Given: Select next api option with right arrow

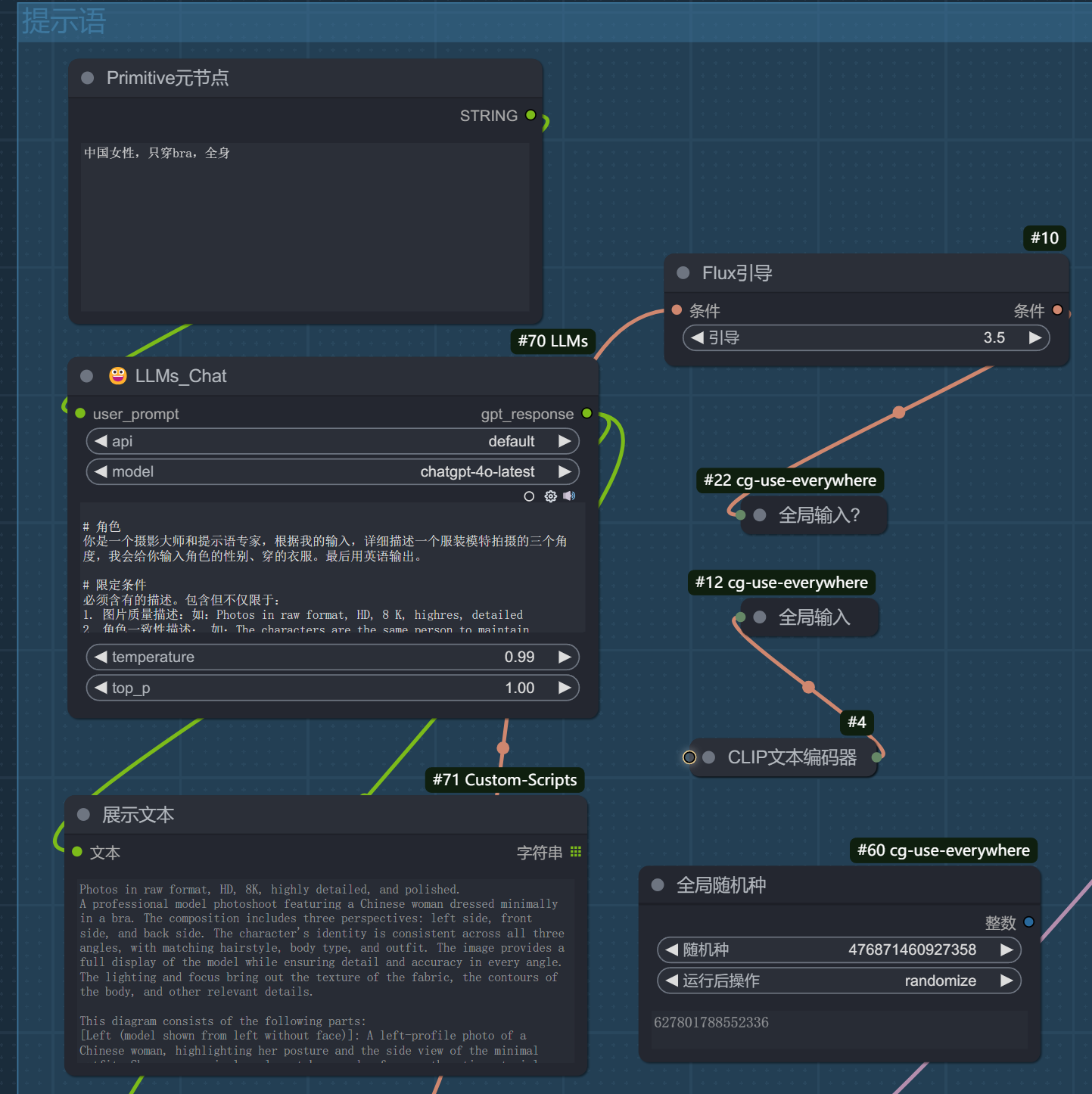Looking at the screenshot, I should 565,441.
